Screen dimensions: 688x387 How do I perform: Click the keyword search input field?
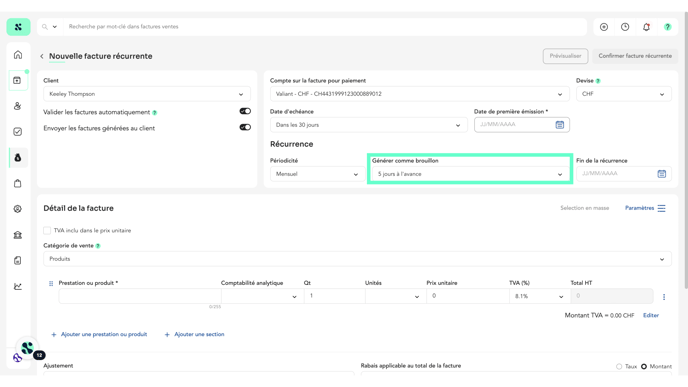point(325,27)
